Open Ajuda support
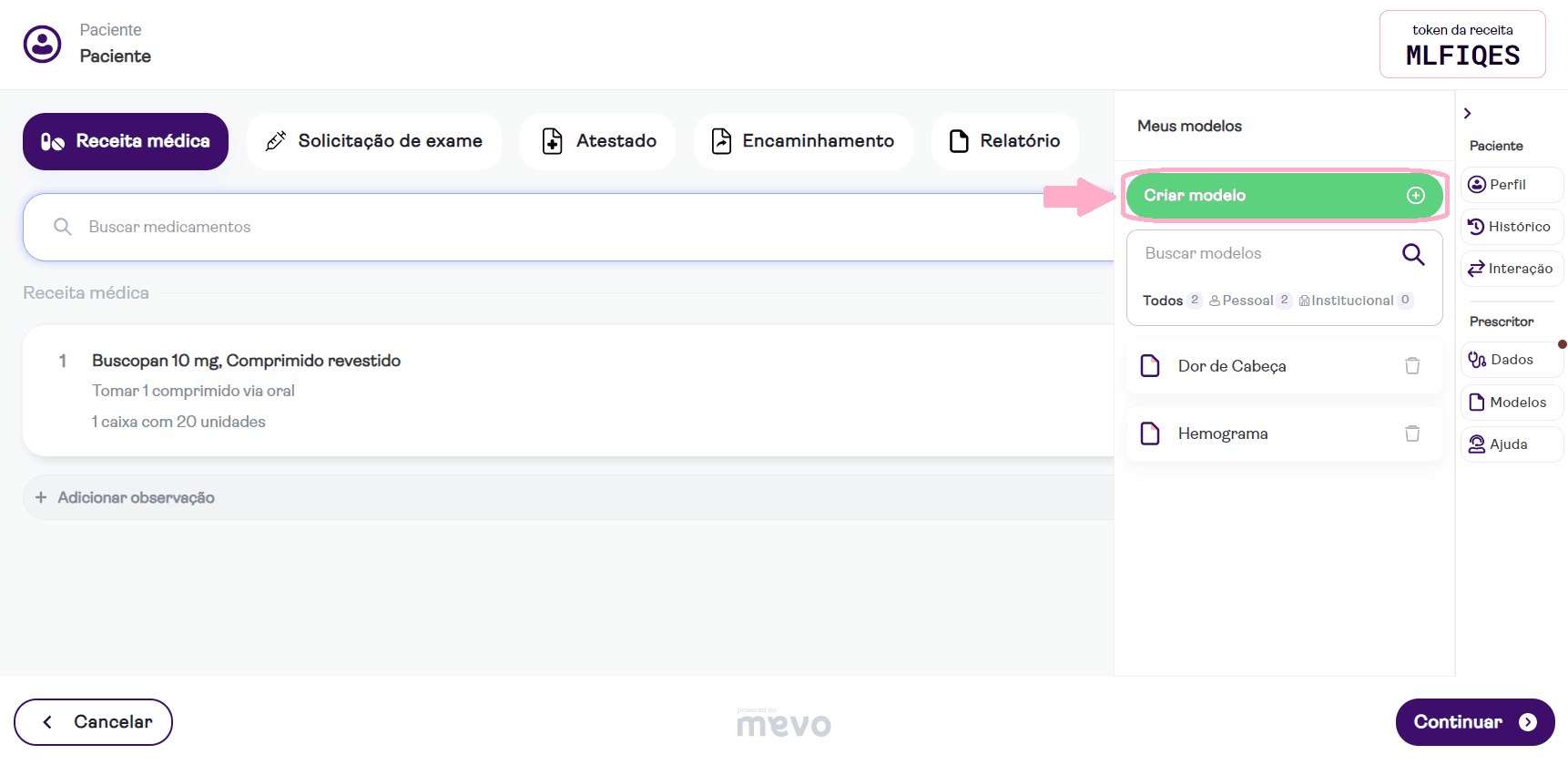 pos(1511,444)
